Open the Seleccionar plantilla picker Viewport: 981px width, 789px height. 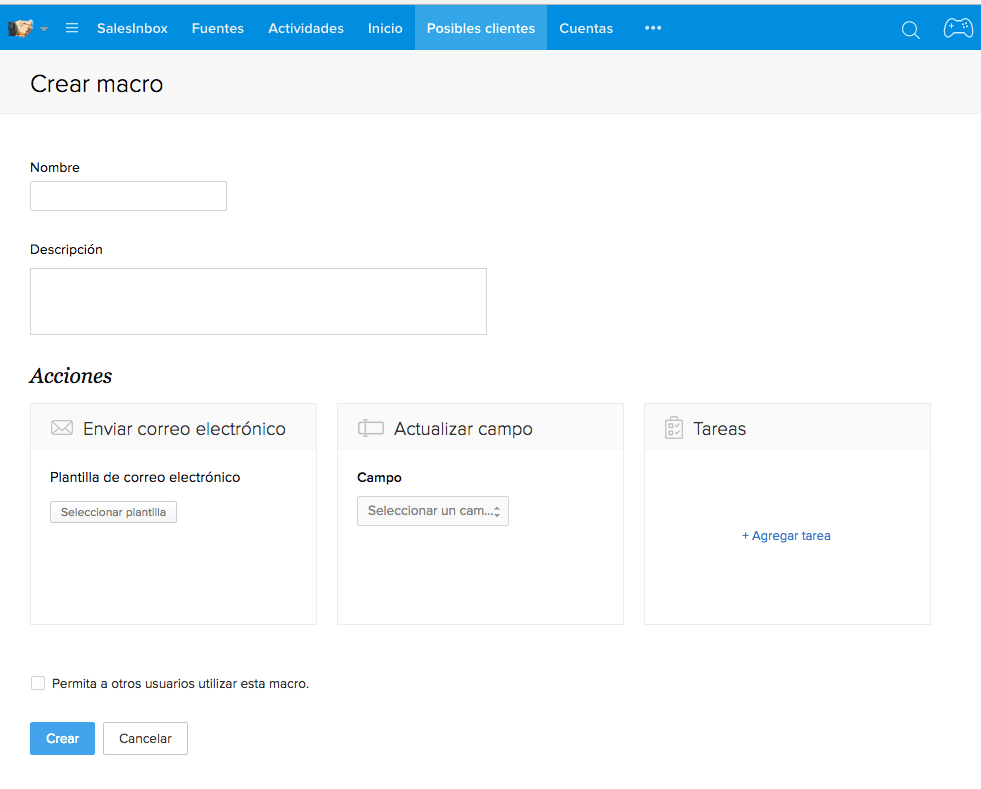click(113, 512)
